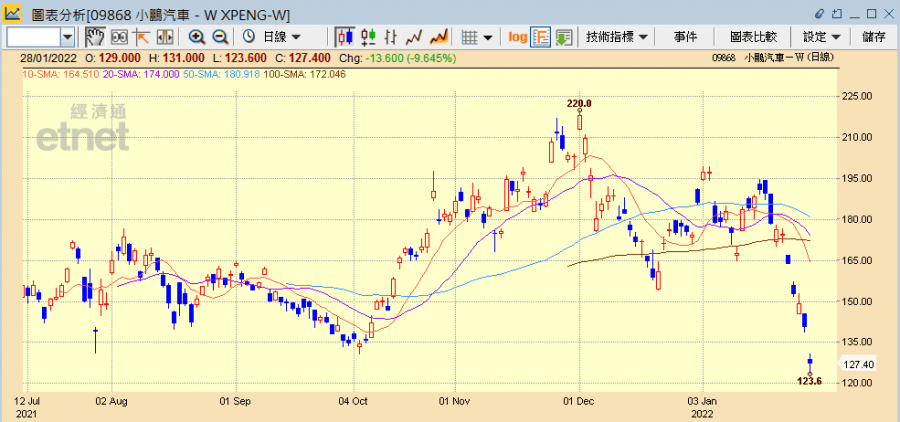Click the 事件 button

[x=686, y=37]
